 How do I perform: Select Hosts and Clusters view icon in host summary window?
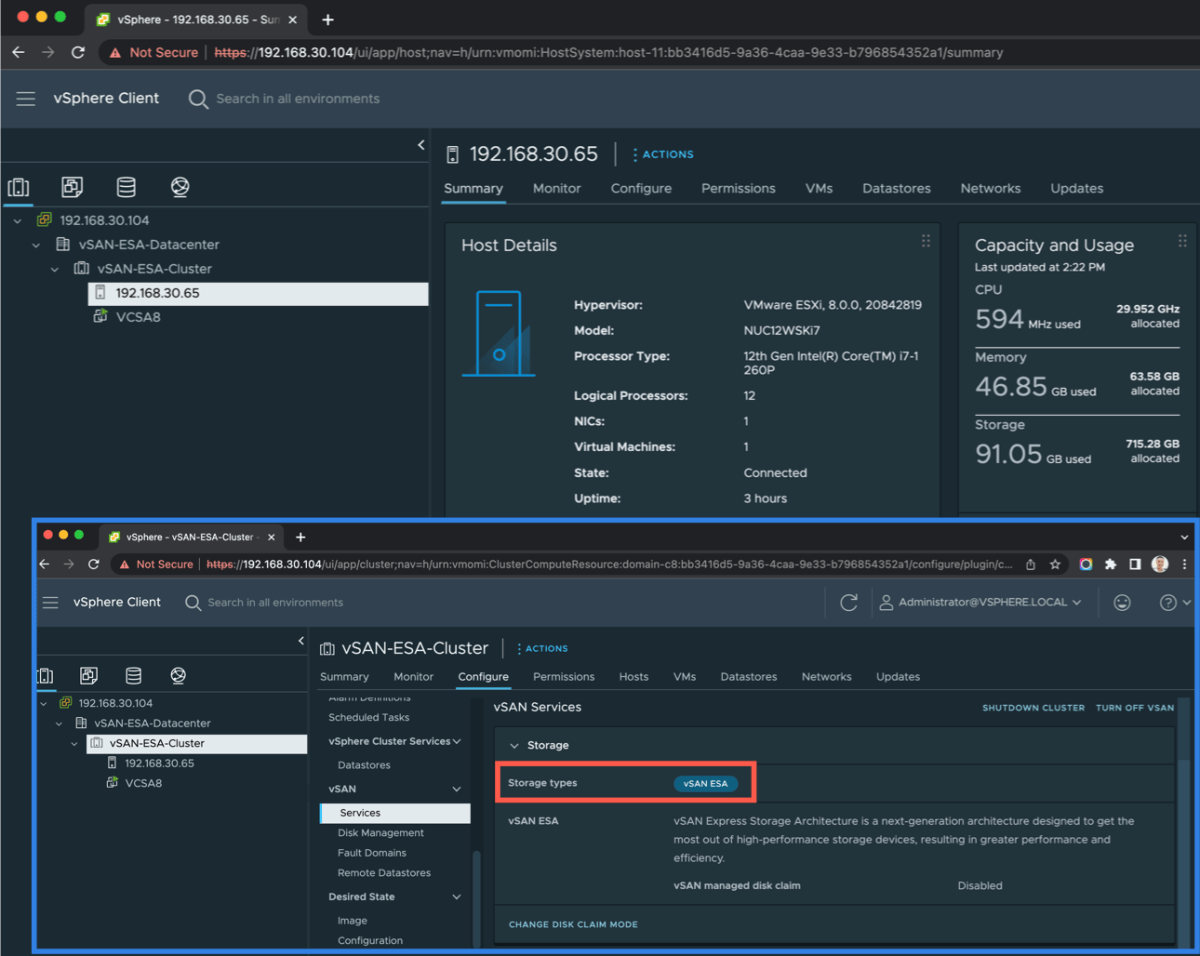pyautogui.click(x=18, y=187)
